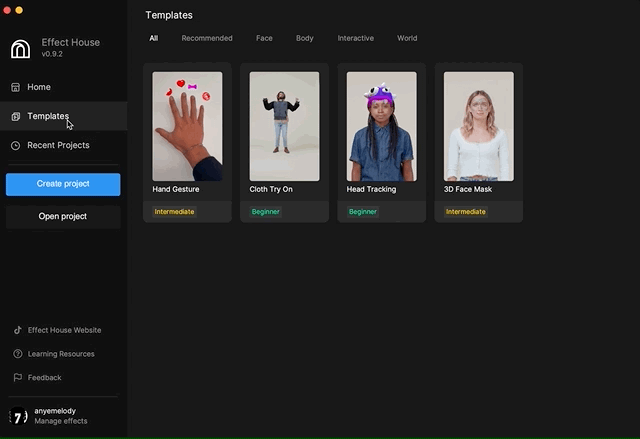Open the Learning Resources link
Screen dimensions: 640x439
click(x=61, y=354)
